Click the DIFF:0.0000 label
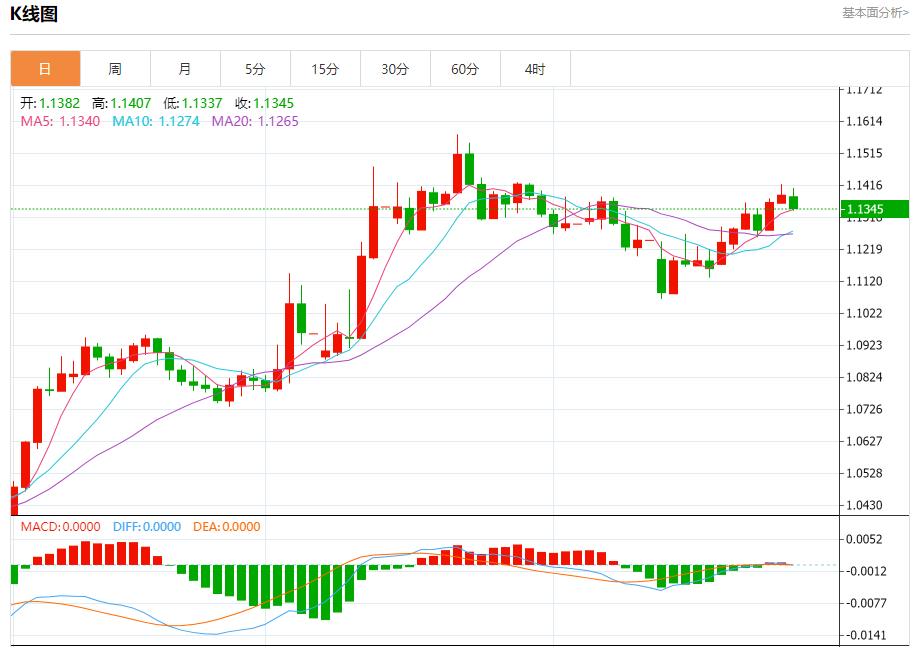Screen dimensions: 914x647 [x=147, y=527]
